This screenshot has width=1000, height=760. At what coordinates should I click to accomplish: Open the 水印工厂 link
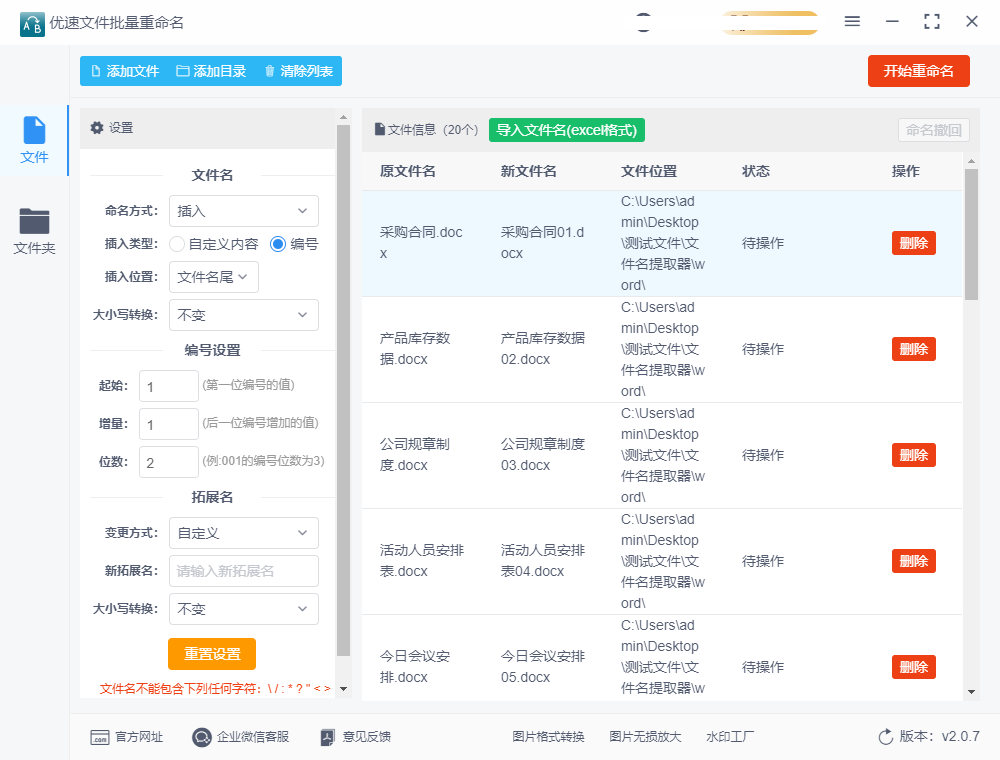[730, 737]
